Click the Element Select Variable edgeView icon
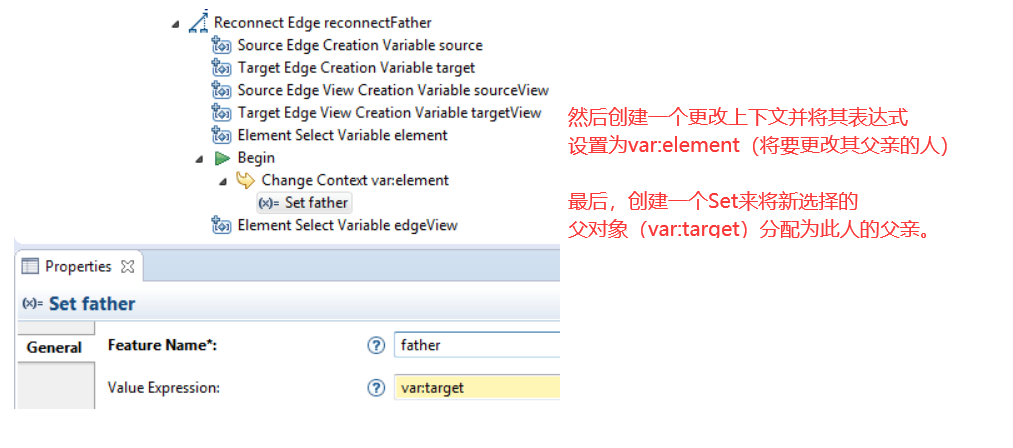The width and height of the screenshot is (1013, 448). pyautogui.click(x=222, y=226)
